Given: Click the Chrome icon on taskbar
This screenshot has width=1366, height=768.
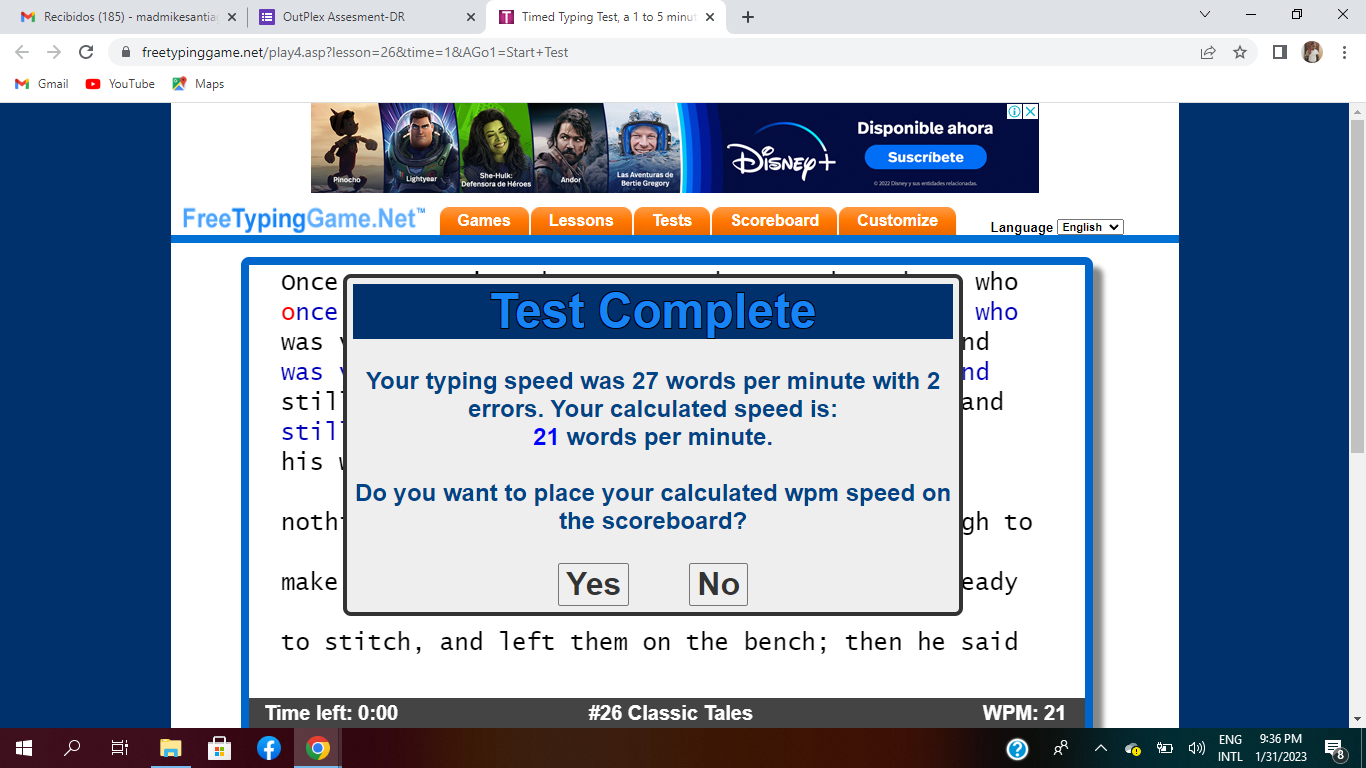Looking at the screenshot, I should pyautogui.click(x=317, y=748).
